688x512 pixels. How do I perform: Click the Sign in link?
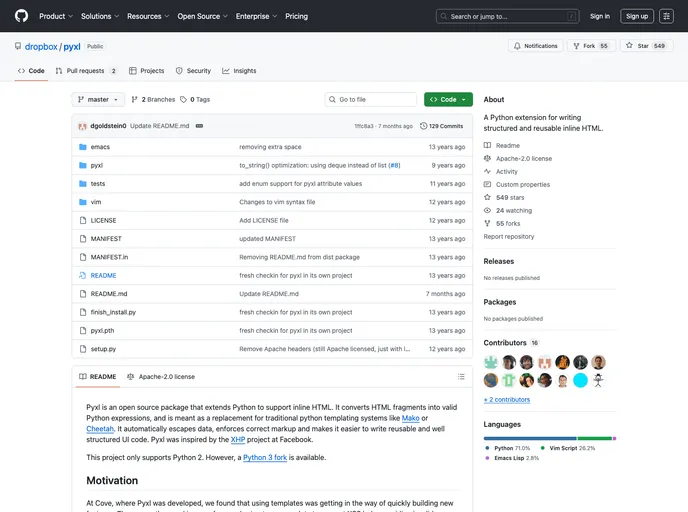tap(600, 16)
